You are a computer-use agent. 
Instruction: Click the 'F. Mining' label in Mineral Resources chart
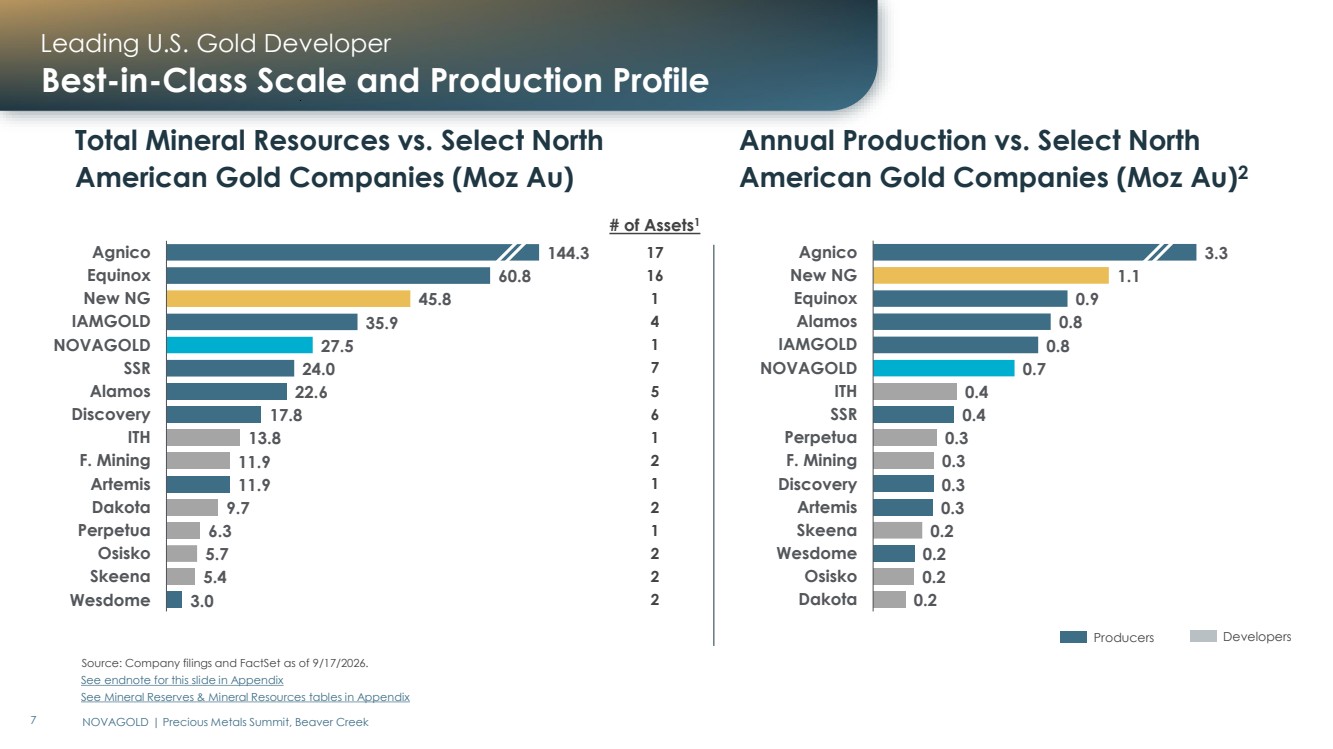pyautogui.click(x=115, y=460)
